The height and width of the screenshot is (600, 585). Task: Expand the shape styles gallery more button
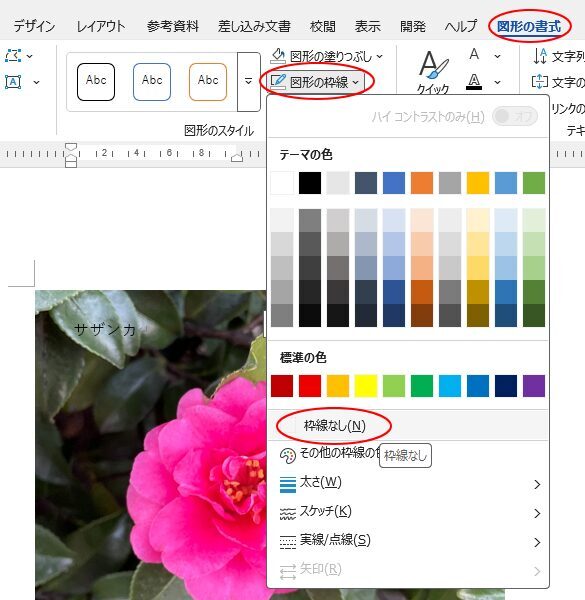[249, 82]
